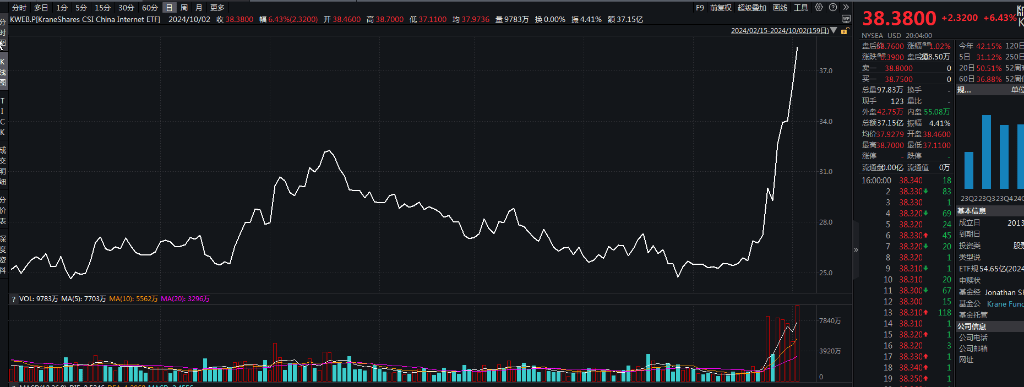The image size is (1024, 387).
Task: Click the 38.3800 last price
Action: [899, 17]
